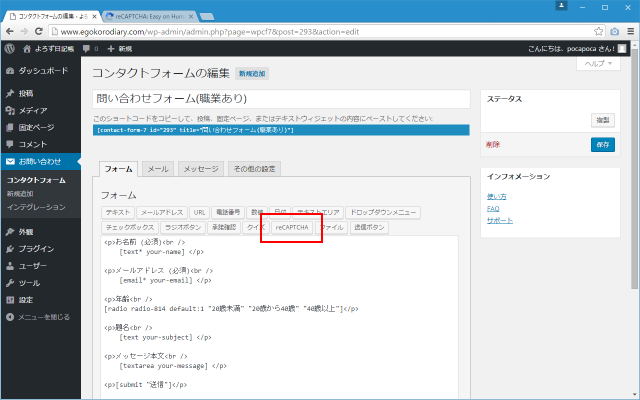Expand the ヘルプ help dropdown
Image resolution: width=640 pixels, height=400 pixels.
[599, 63]
